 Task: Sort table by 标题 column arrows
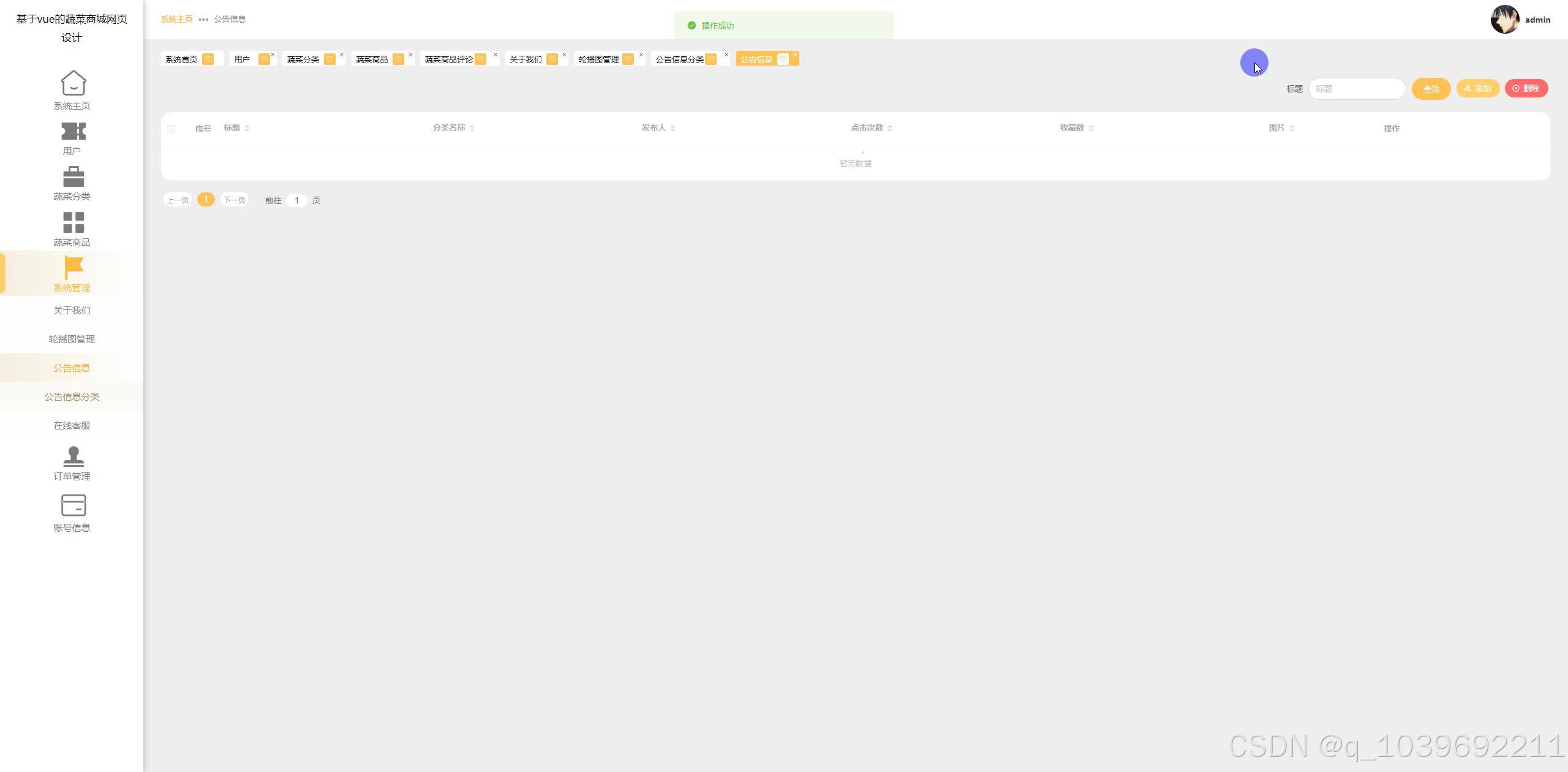(247, 128)
